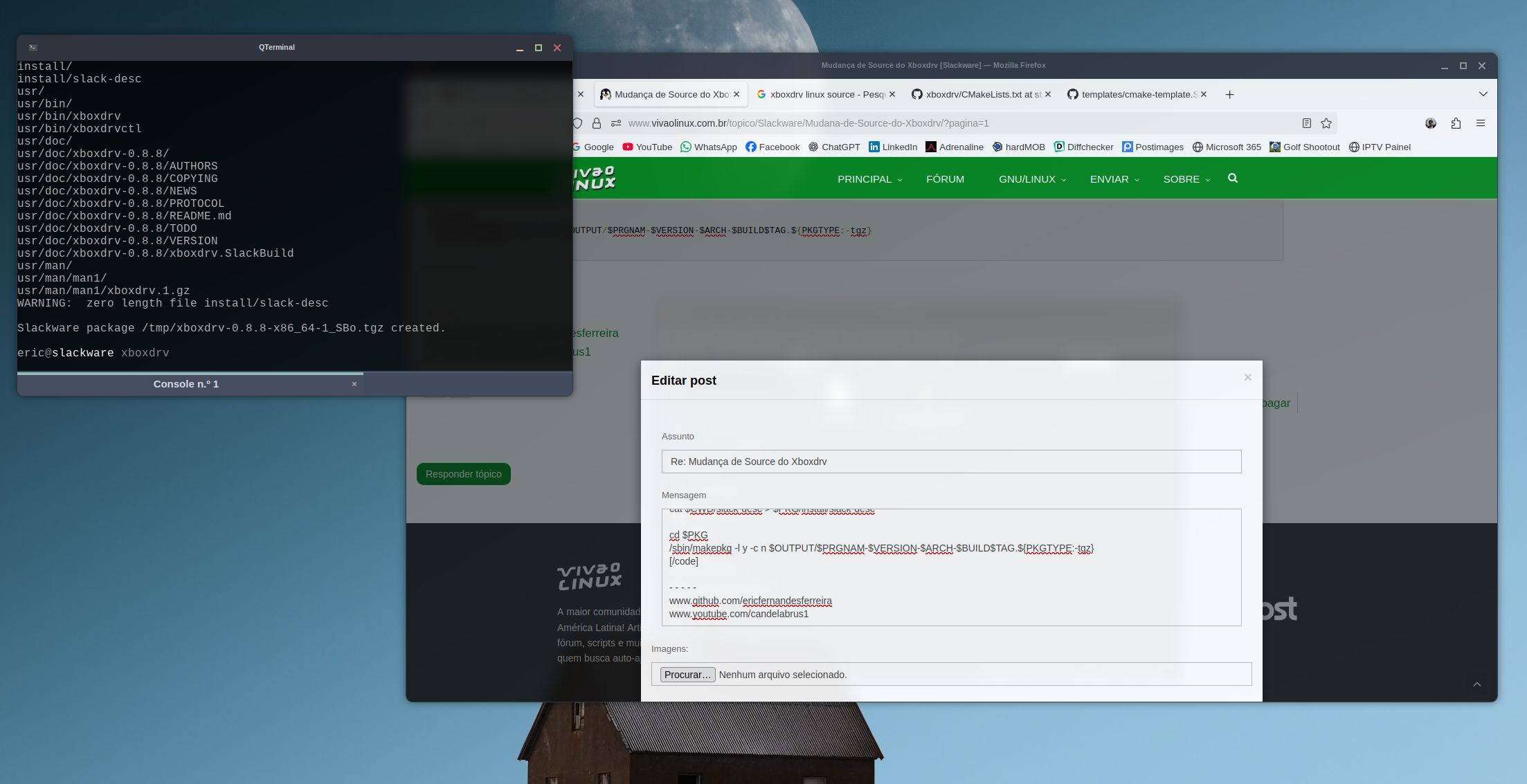1527x784 pixels.
Task: Open the ChatGPT bookmark
Action: coord(833,147)
